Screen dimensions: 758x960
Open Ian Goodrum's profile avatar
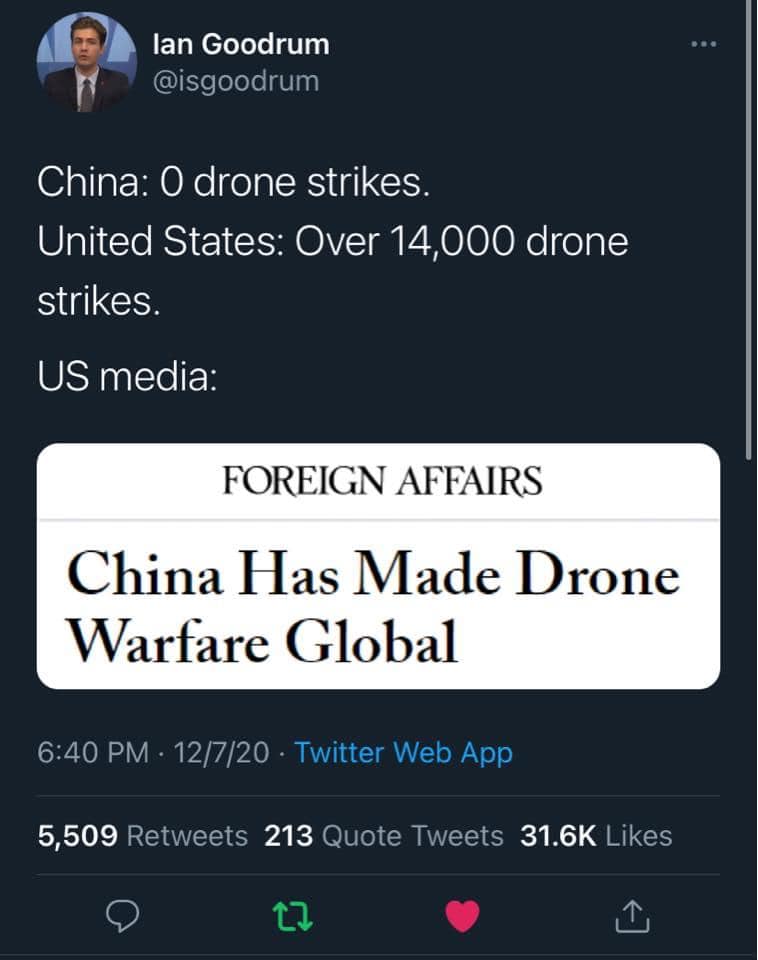tap(85, 63)
